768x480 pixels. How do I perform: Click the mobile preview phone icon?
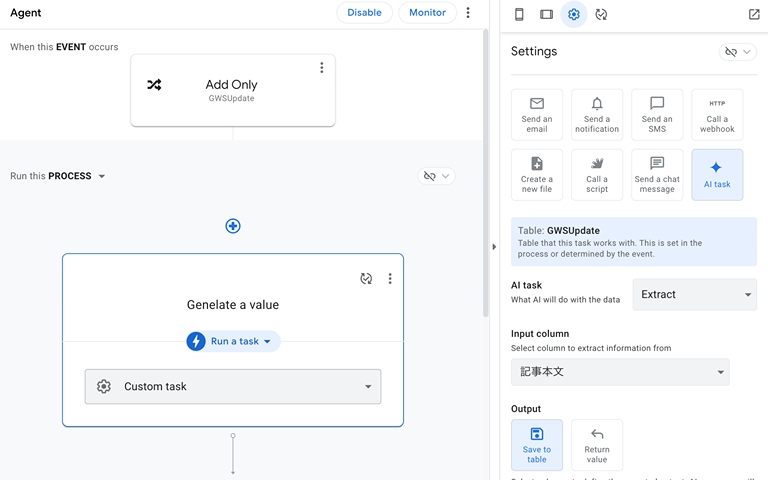click(x=519, y=14)
